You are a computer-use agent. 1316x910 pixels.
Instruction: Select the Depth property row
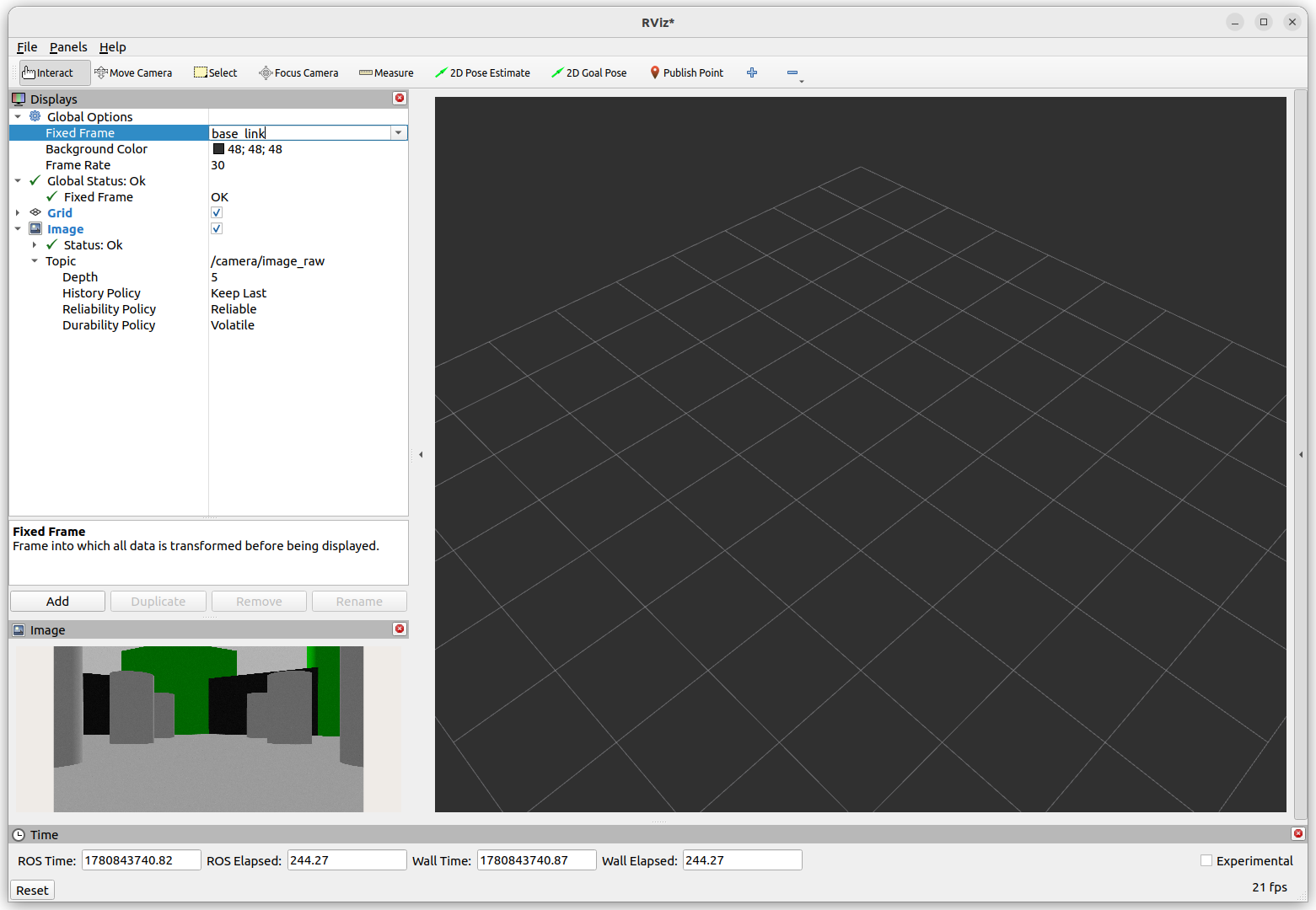(x=208, y=276)
